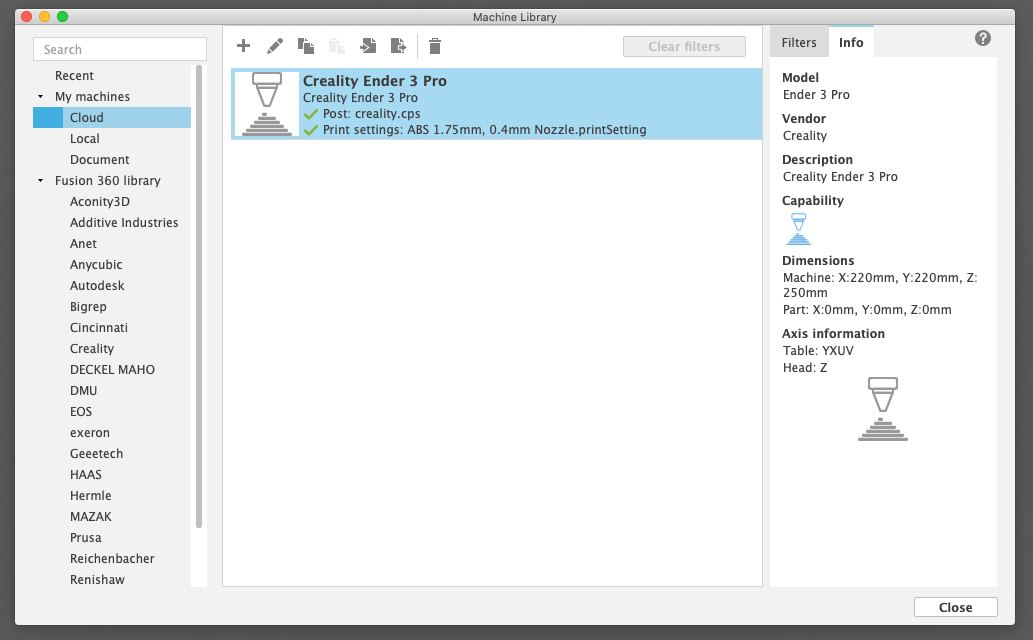This screenshot has width=1033, height=640.
Task: Select Cincinnati in the library
Action: point(99,328)
